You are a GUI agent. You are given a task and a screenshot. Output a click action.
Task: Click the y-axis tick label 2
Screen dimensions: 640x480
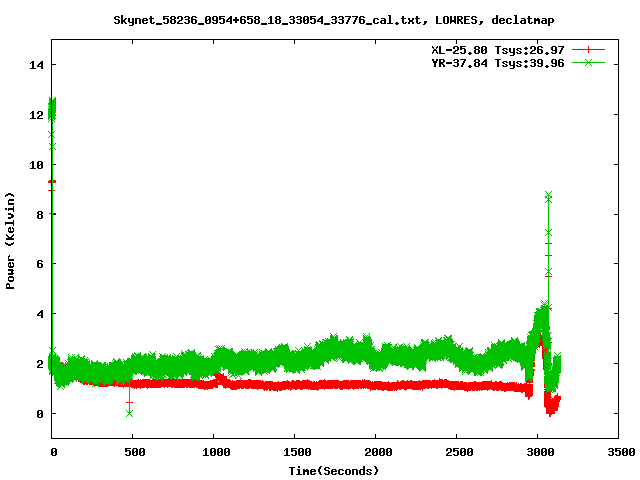(x=40, y=364)
